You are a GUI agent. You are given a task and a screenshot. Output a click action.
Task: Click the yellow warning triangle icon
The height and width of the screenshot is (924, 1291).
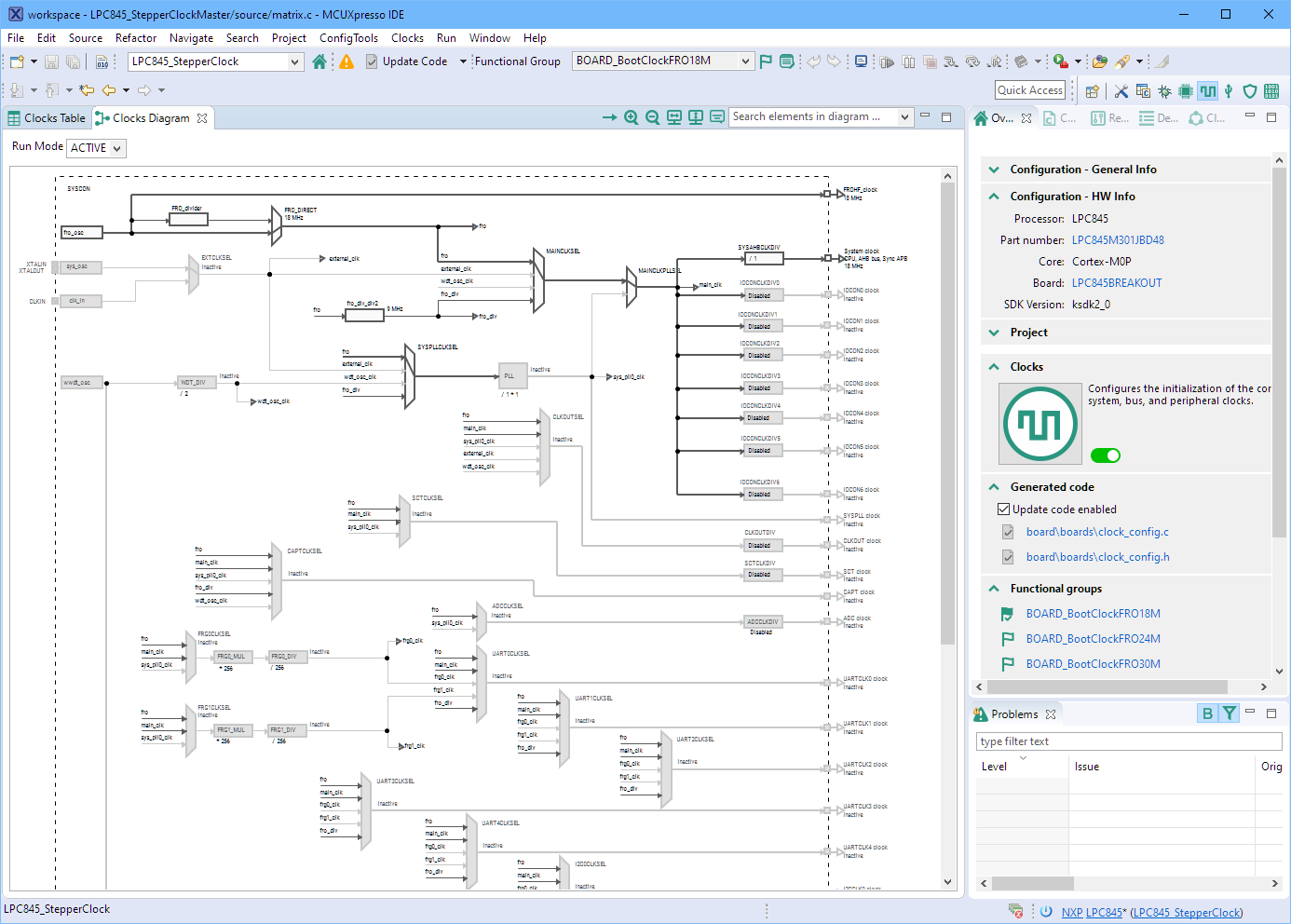347,61
